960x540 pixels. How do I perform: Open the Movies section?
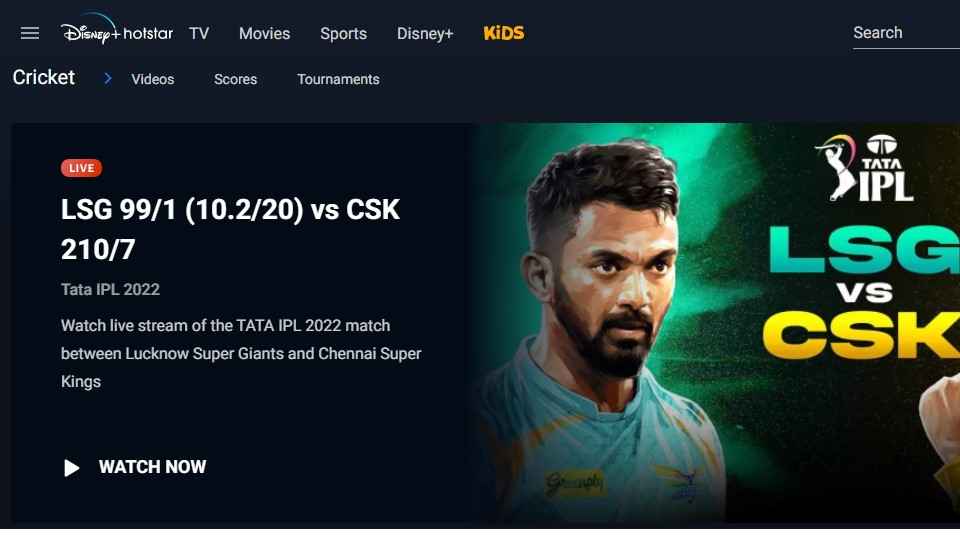(x=264, y=34)
